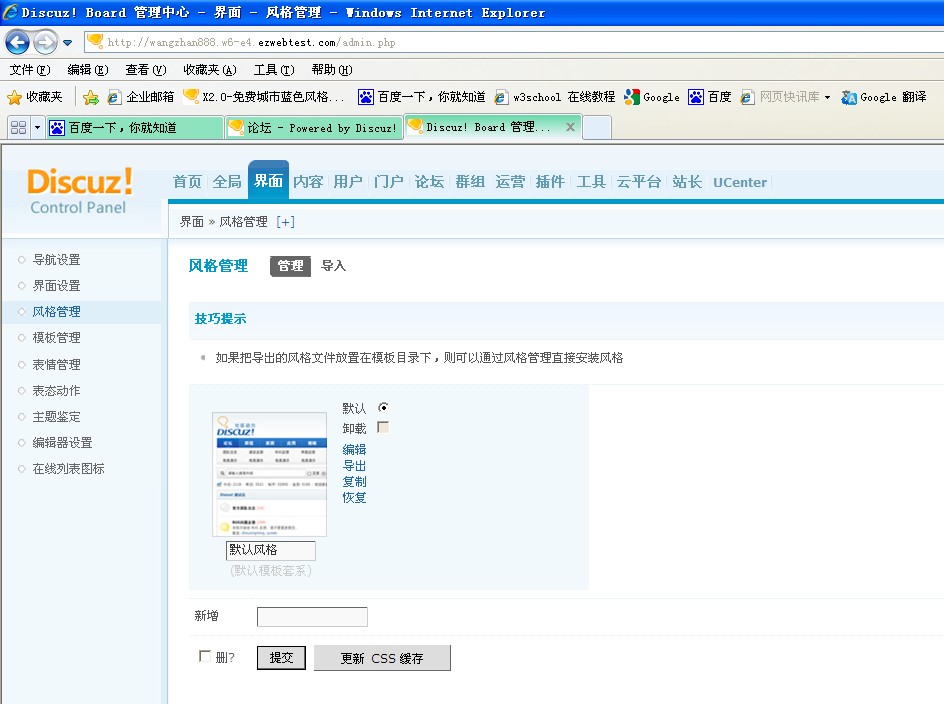Select the 默认 radio button
This screenshot has height=704, width=944.
pos(383,408)
